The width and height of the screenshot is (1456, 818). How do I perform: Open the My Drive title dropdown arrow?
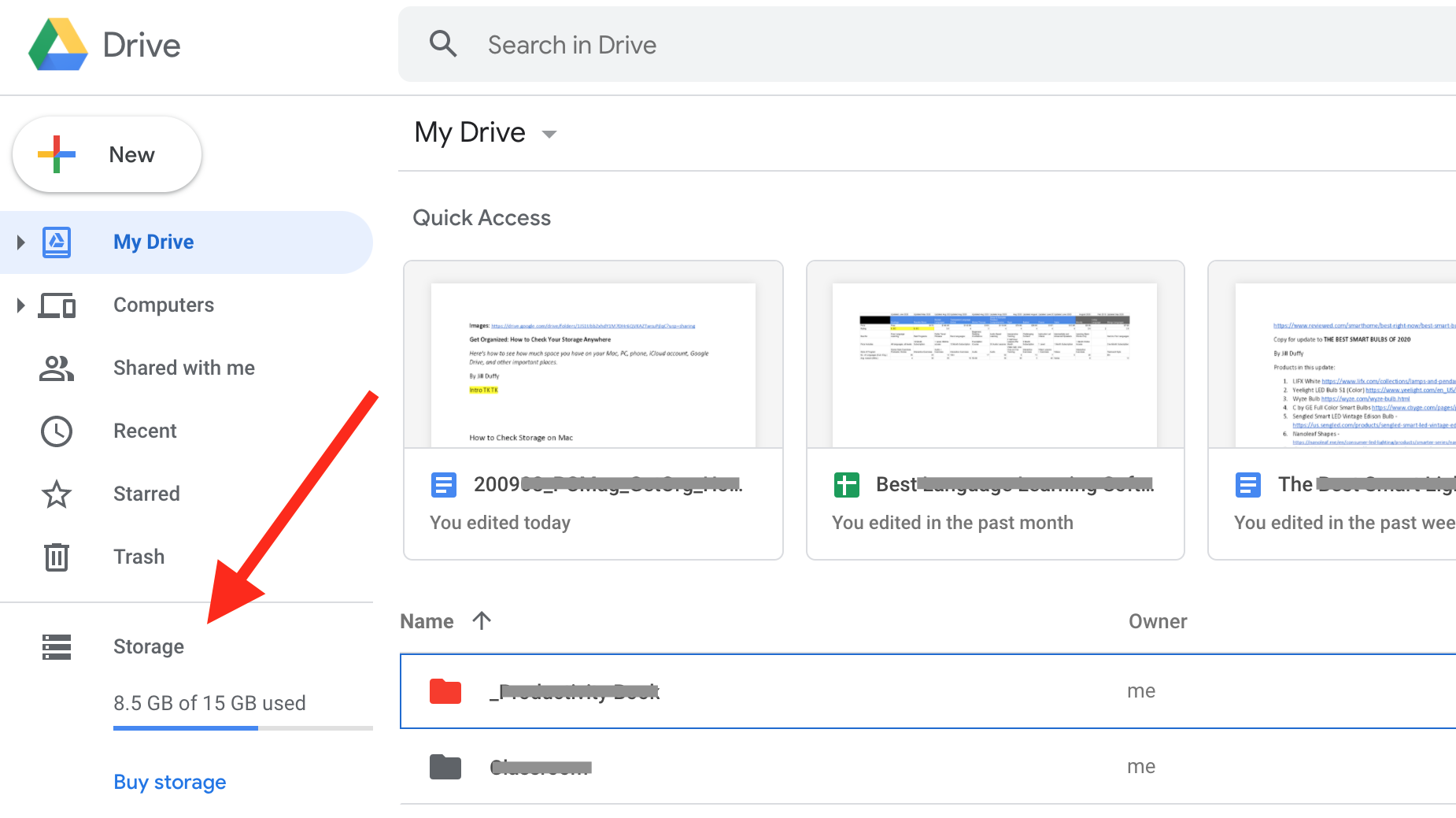point(549,134)
